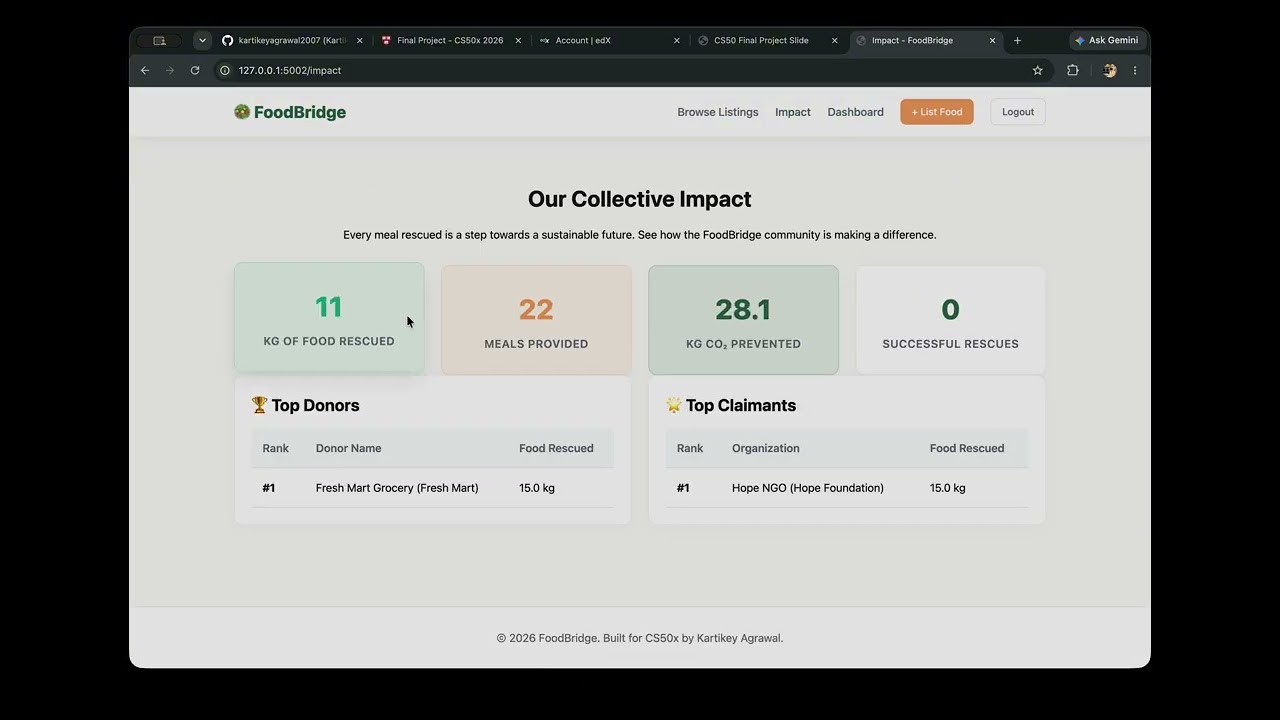1280x720 pixels.
Task: Click the Hope NGO (Hope Foundation) organization name
Action: point(808,488)
